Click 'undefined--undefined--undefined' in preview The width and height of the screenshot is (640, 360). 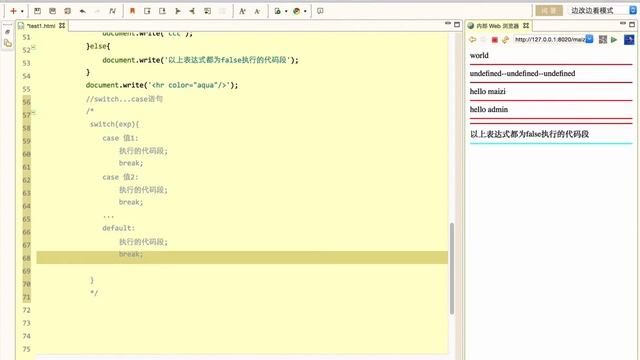pyautogui.click(x=522, y=73)
